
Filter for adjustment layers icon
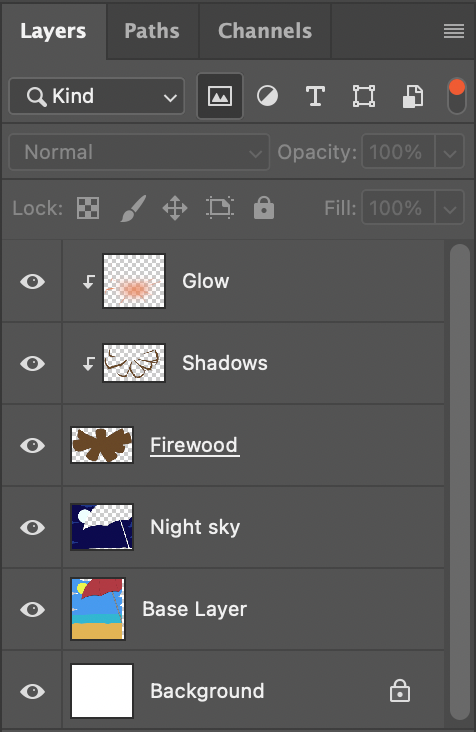coord(267,96)
